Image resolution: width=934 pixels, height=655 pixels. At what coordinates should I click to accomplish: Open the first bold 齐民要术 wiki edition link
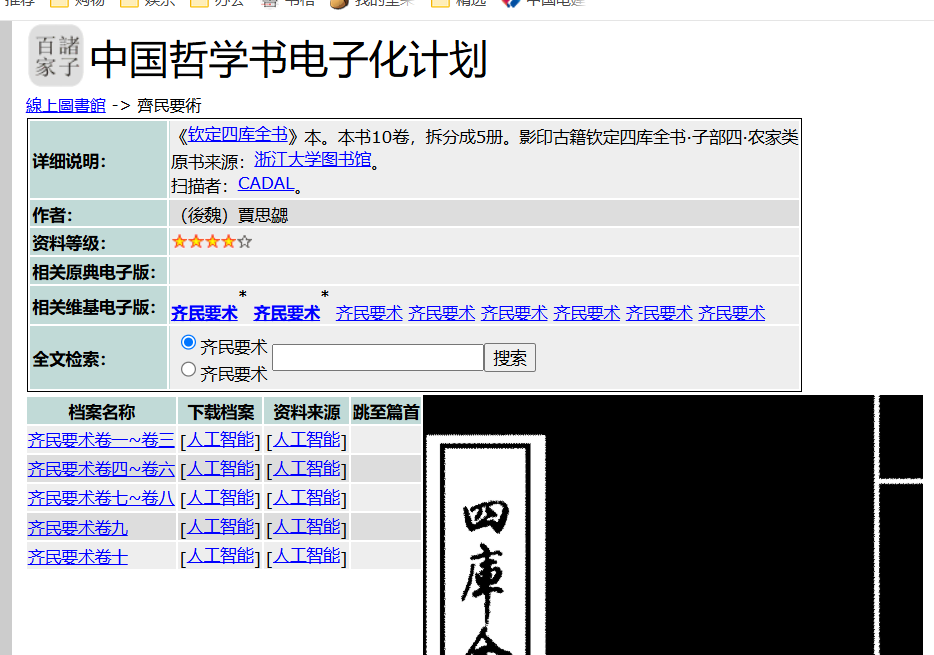click(205, 313)
